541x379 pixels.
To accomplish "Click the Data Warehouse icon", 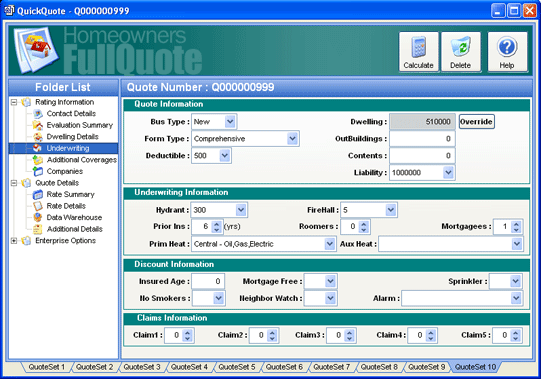I will click(38, 217).
